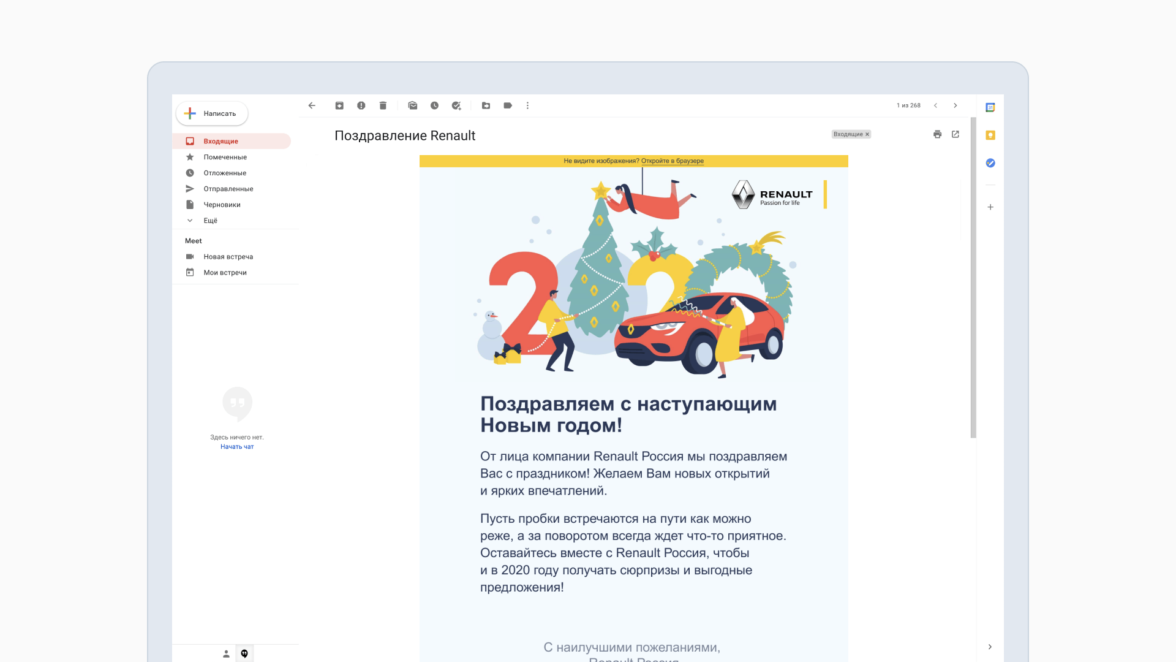Delete the email using the trash icon
This screenshot has width=1176, height=662.
pyautogui.click(x=383, y=105)
